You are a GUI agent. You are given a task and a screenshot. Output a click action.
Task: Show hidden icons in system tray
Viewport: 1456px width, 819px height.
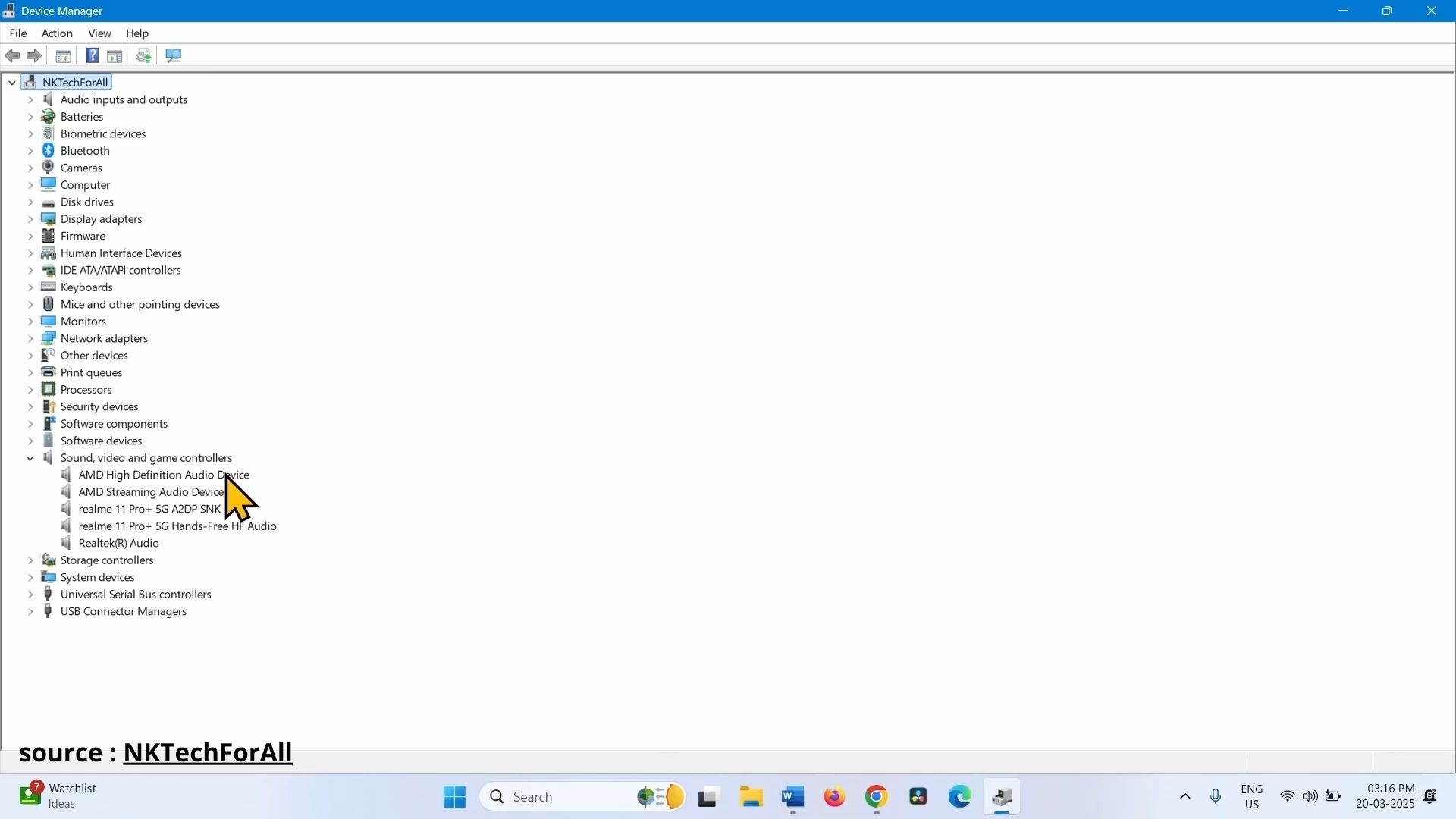click(1186, 798)
